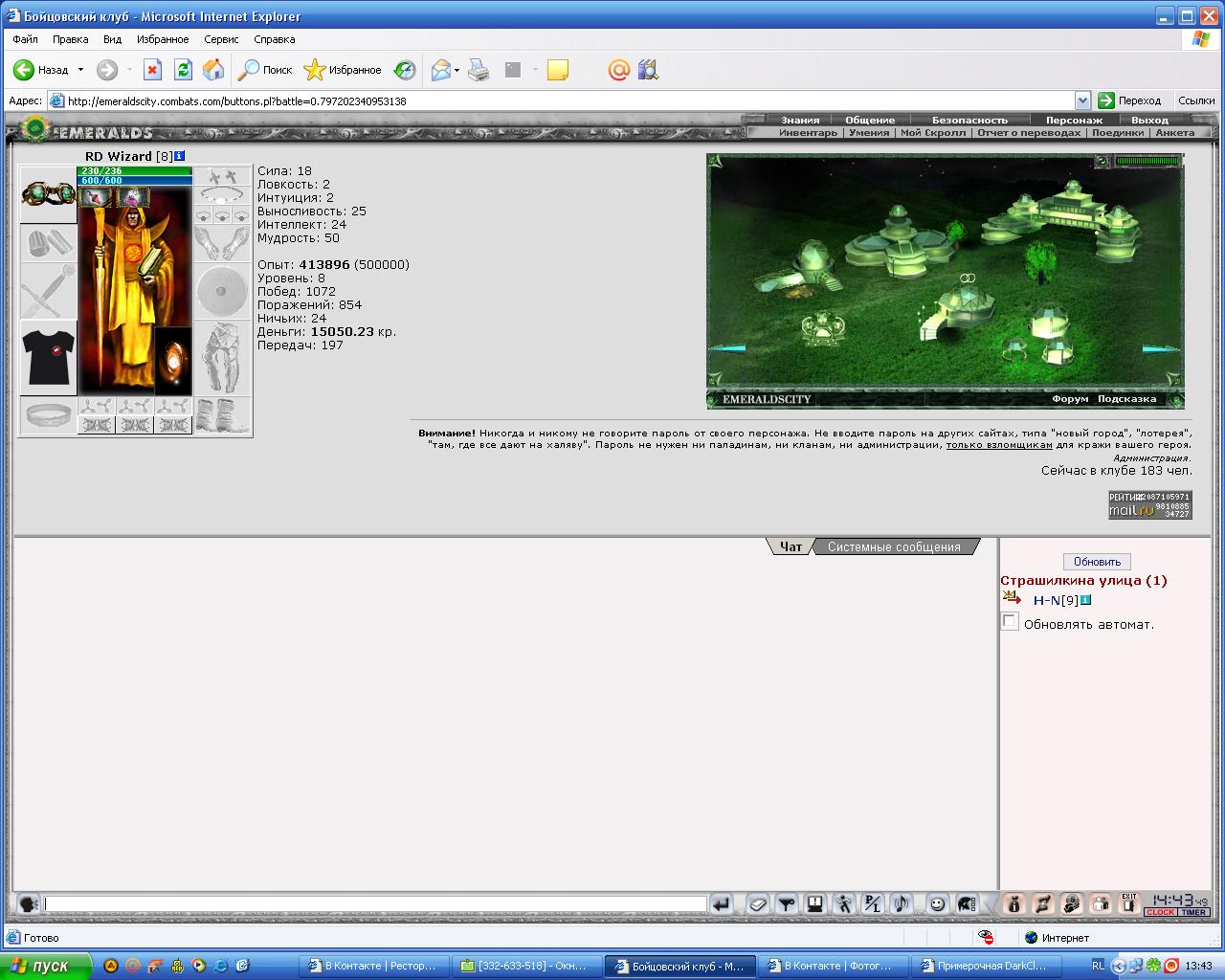Viewport: 1225px width, 980px height.
Task: Click the smiley emoticon icon in chat bar
Action: tap(937, 903)
